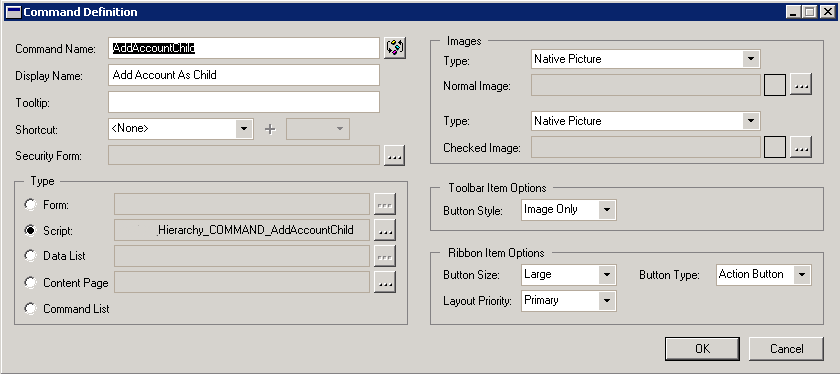Click the Ribbon Item Options group label
The image size is (840, 374).
click(496, 253)
